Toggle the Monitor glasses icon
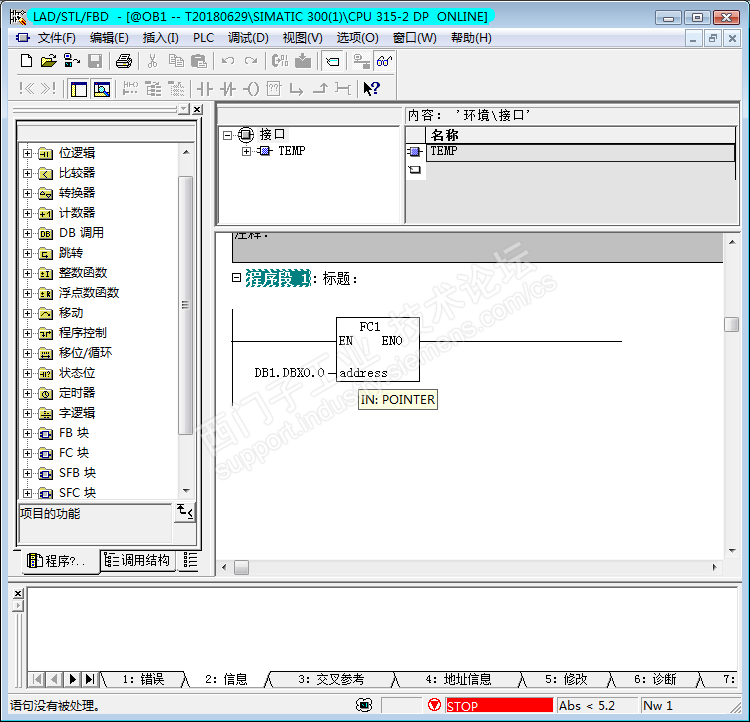This screenshot has width=750, height=722. [384, 61]
